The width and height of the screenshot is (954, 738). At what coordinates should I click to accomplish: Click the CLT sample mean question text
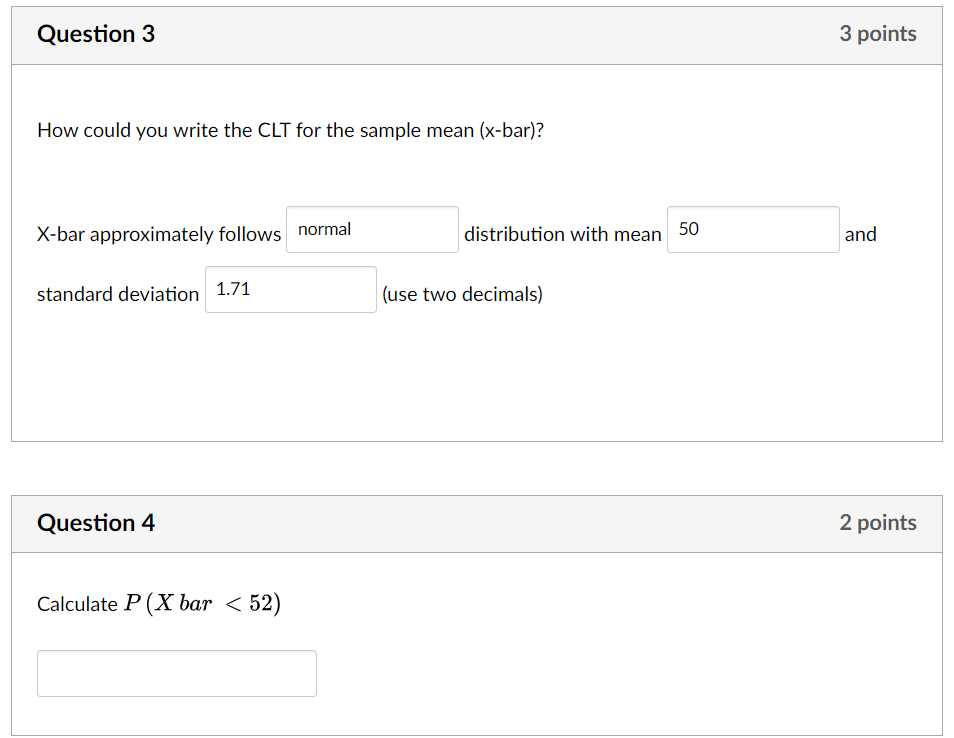(x=290, y=130)
